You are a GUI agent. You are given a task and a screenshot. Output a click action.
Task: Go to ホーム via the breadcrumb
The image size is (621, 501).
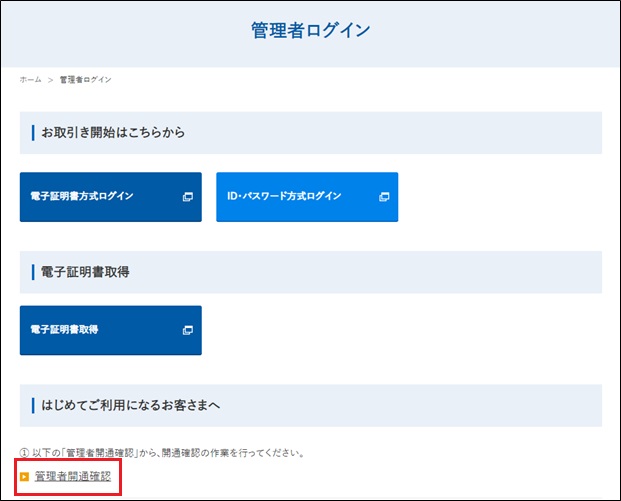[x=30, y=79]
